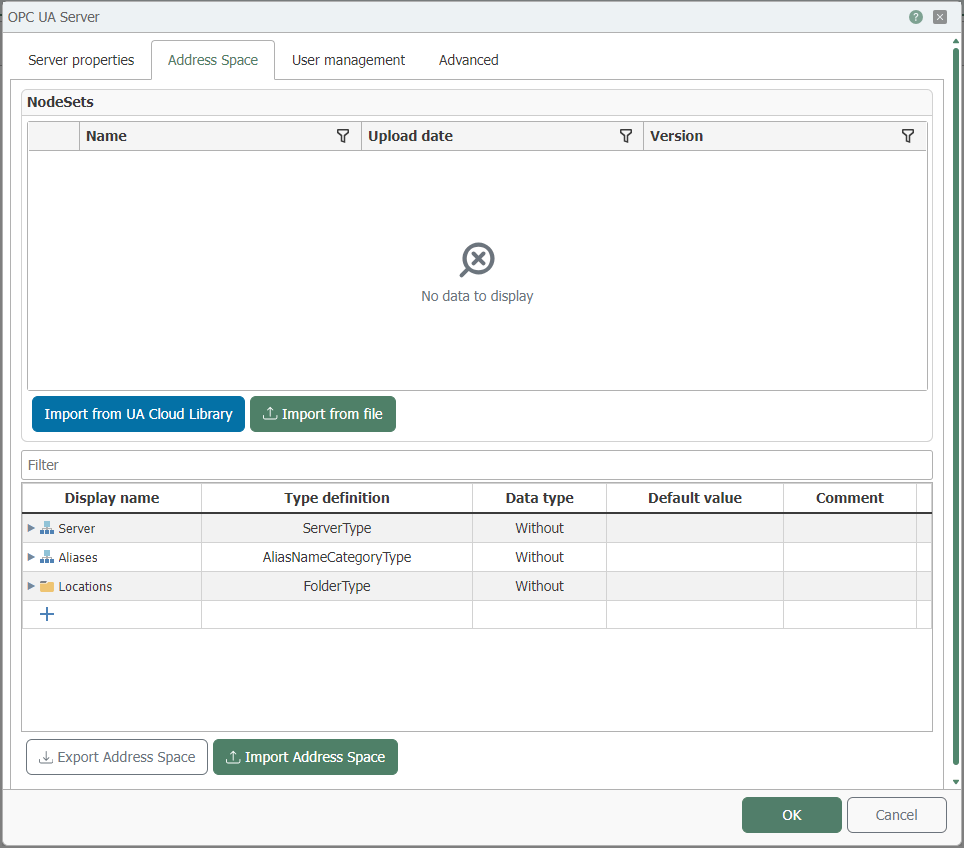Image resolution: width=964 pixels, height=848 pixels.
Task: Click the Default value cell of Server row
Action: click(x=695, y=528)
